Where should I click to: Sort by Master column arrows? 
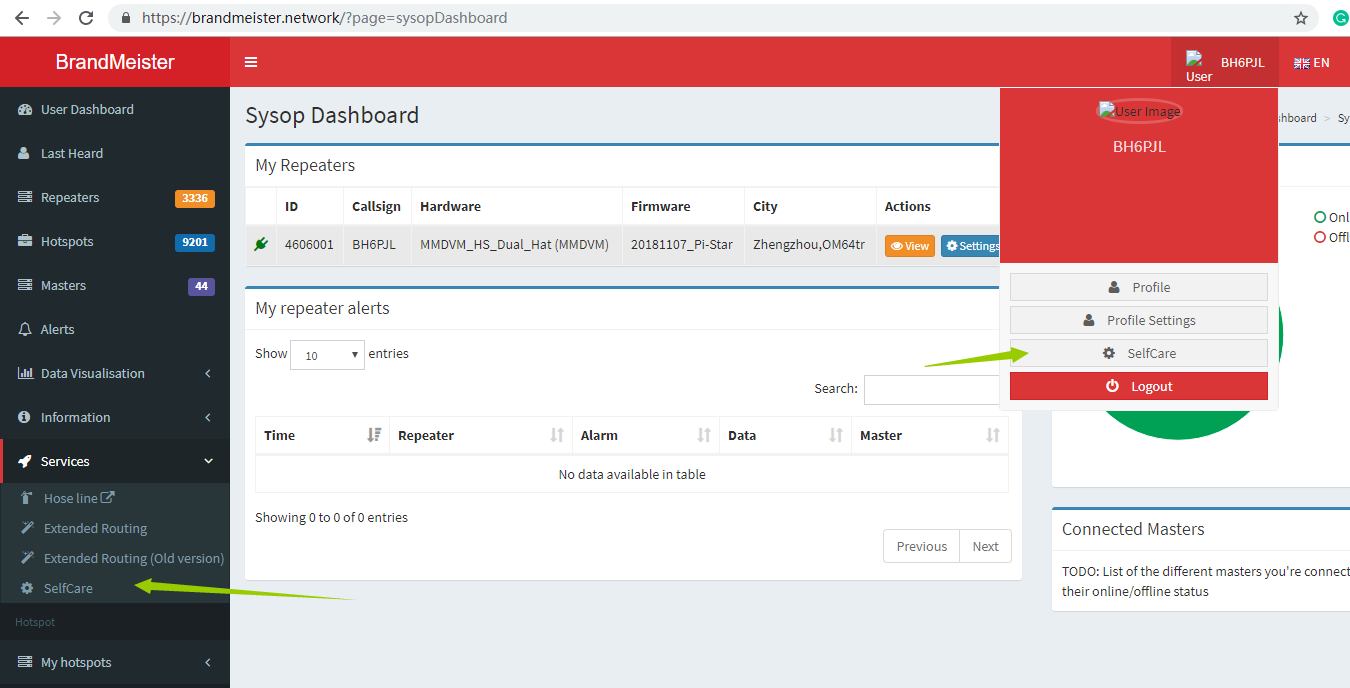tap(993, 435)
